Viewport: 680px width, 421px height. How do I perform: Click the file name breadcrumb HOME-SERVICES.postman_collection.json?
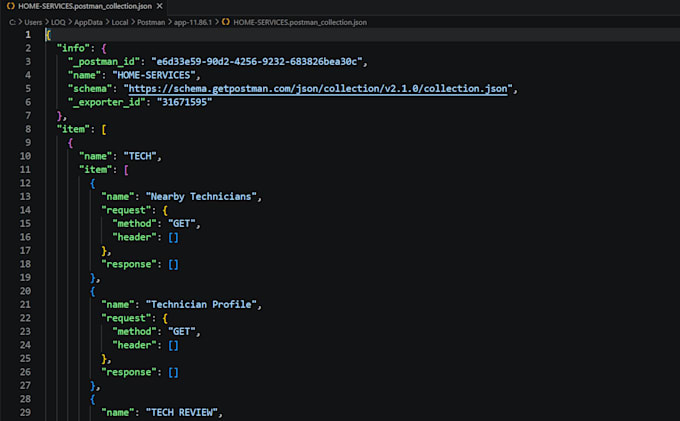[300, 22]
